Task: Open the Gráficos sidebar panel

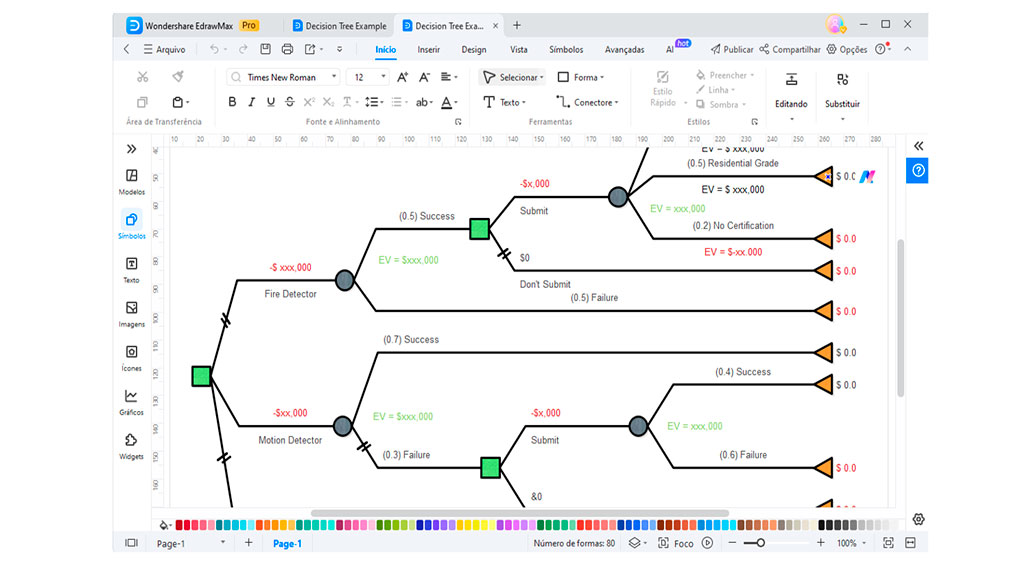Action: tap(131, 402)
